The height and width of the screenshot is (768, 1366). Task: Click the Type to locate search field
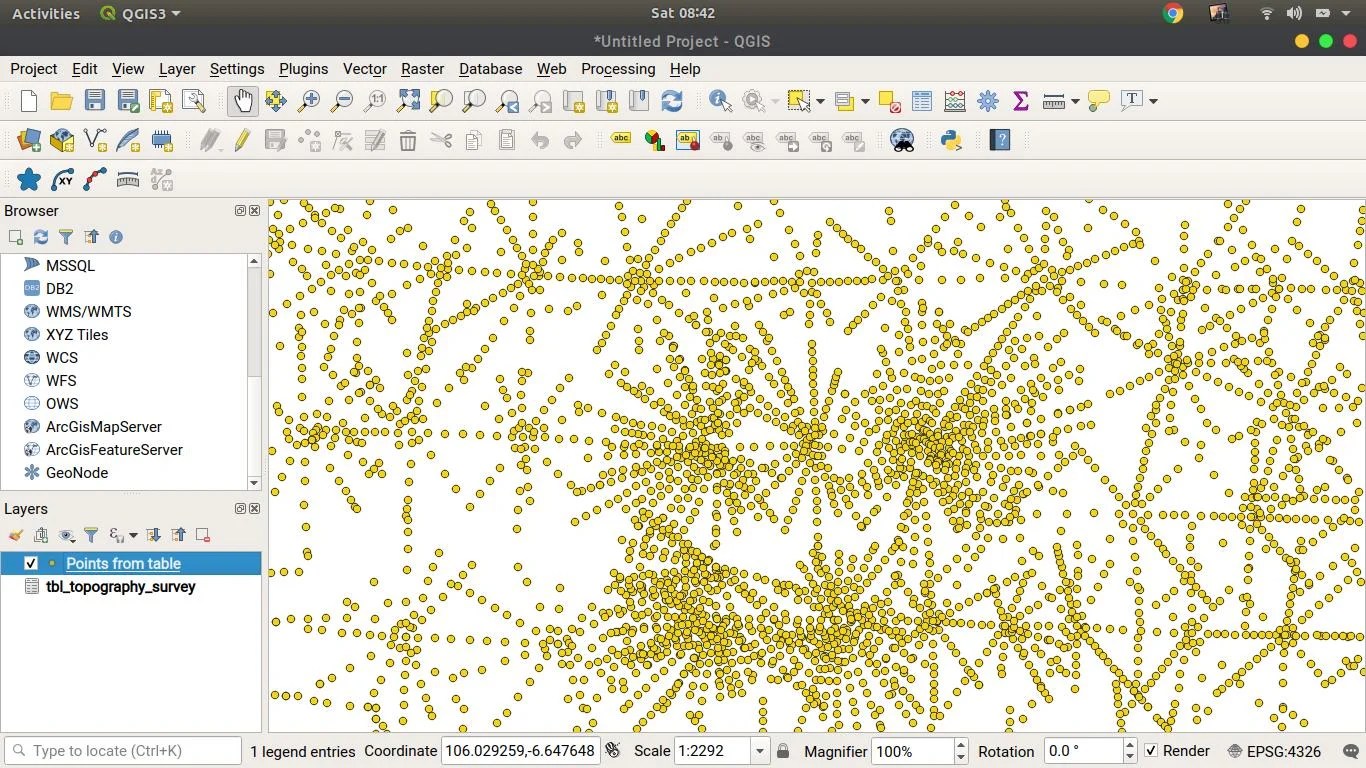click(x=122, y=751)
